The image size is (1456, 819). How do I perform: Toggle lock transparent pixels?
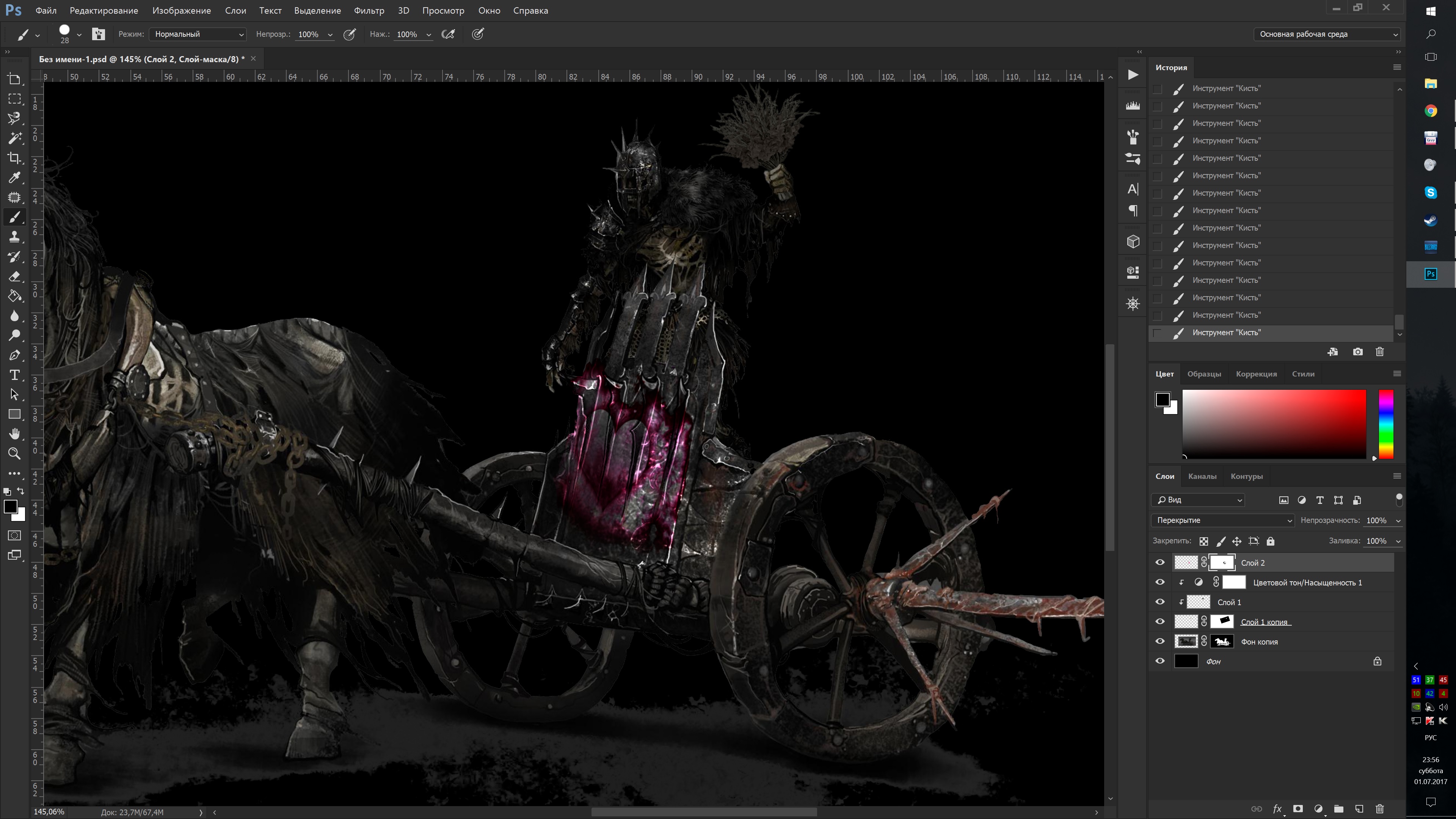[x=1204, y=541]
